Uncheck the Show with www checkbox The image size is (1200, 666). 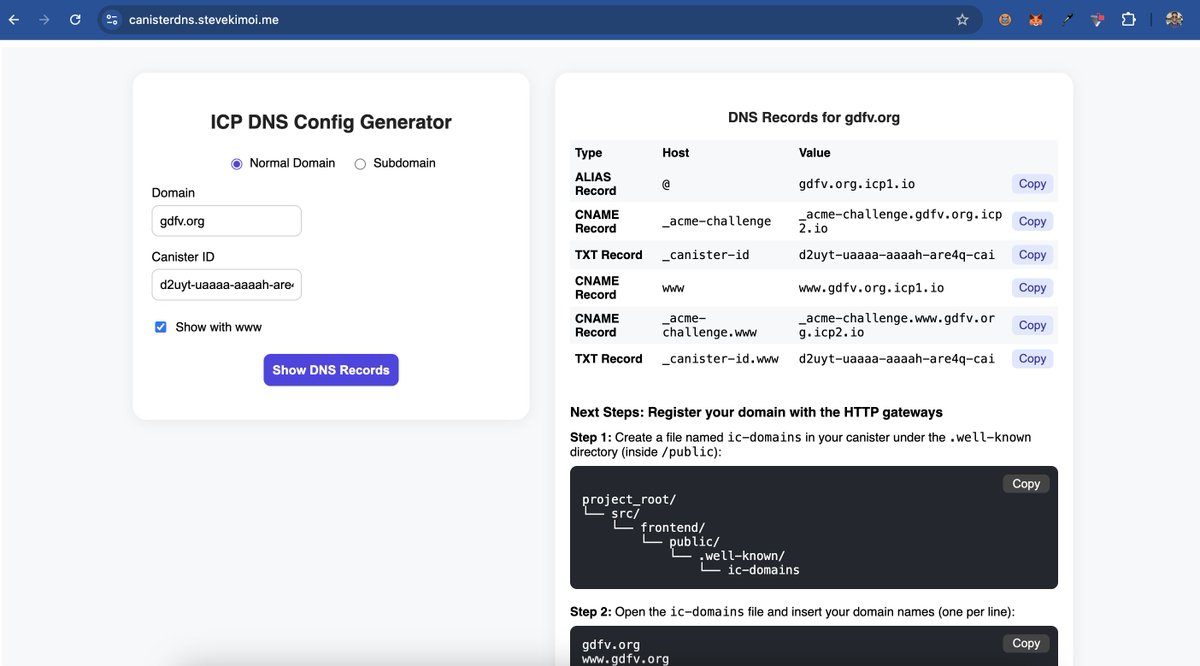(160, 327)
